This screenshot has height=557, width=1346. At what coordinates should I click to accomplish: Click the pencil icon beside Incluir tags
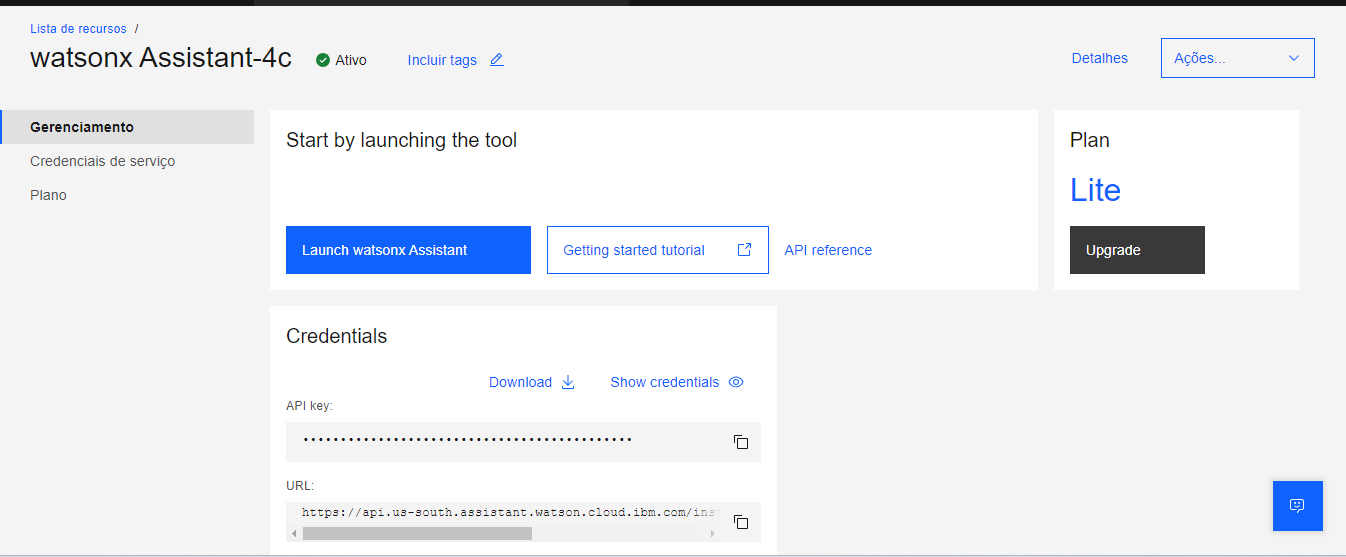coord(497,60)
